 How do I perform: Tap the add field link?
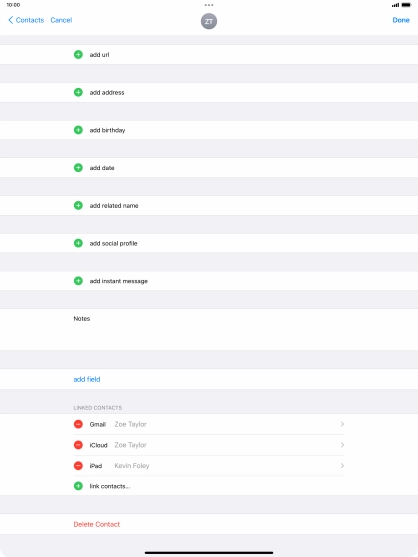87,379
